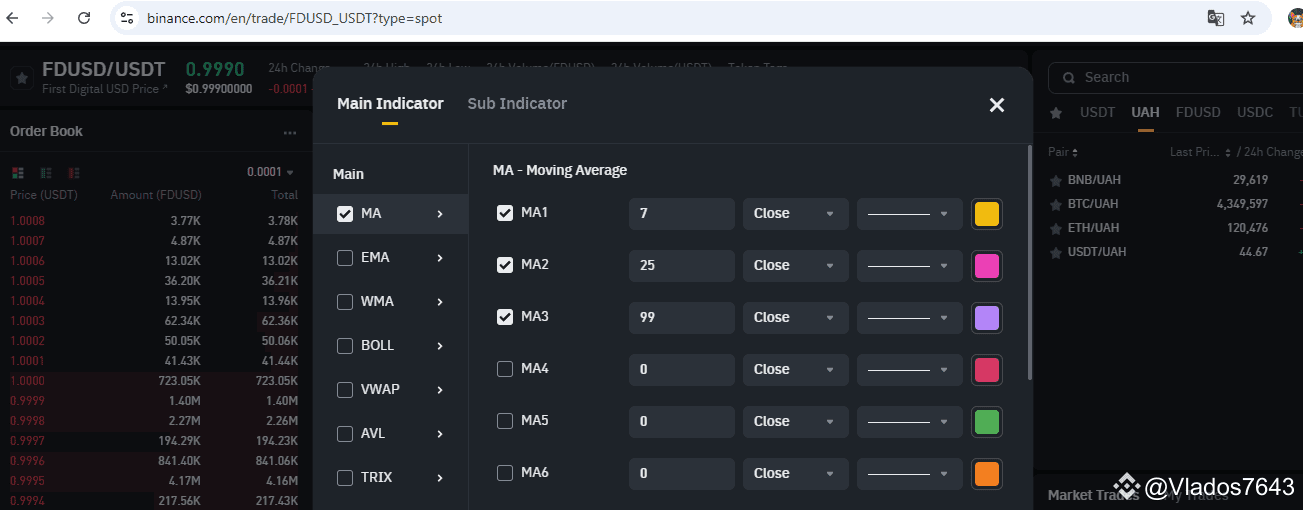Expand the BOLL indicator settings arrow
Viewport: 1303px width, 510px height.
pyautogui.click(x=440, y=346)
